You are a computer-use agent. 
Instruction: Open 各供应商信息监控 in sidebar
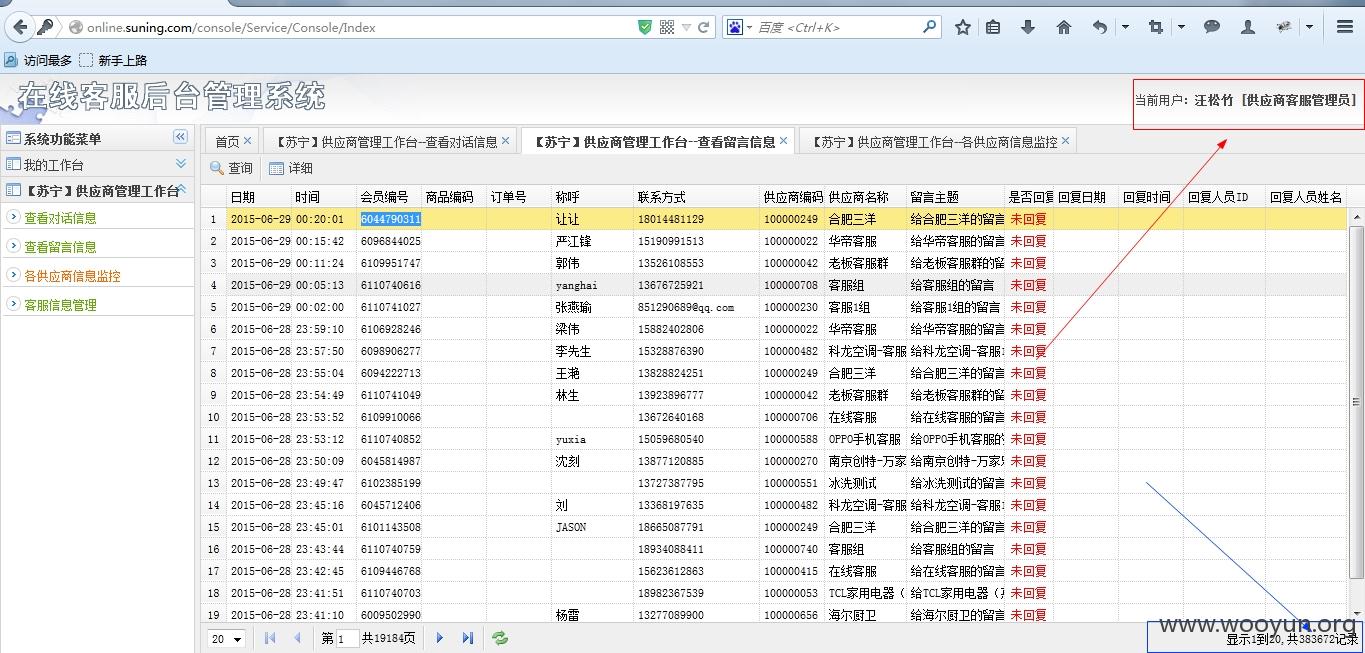tap(72, 276)
